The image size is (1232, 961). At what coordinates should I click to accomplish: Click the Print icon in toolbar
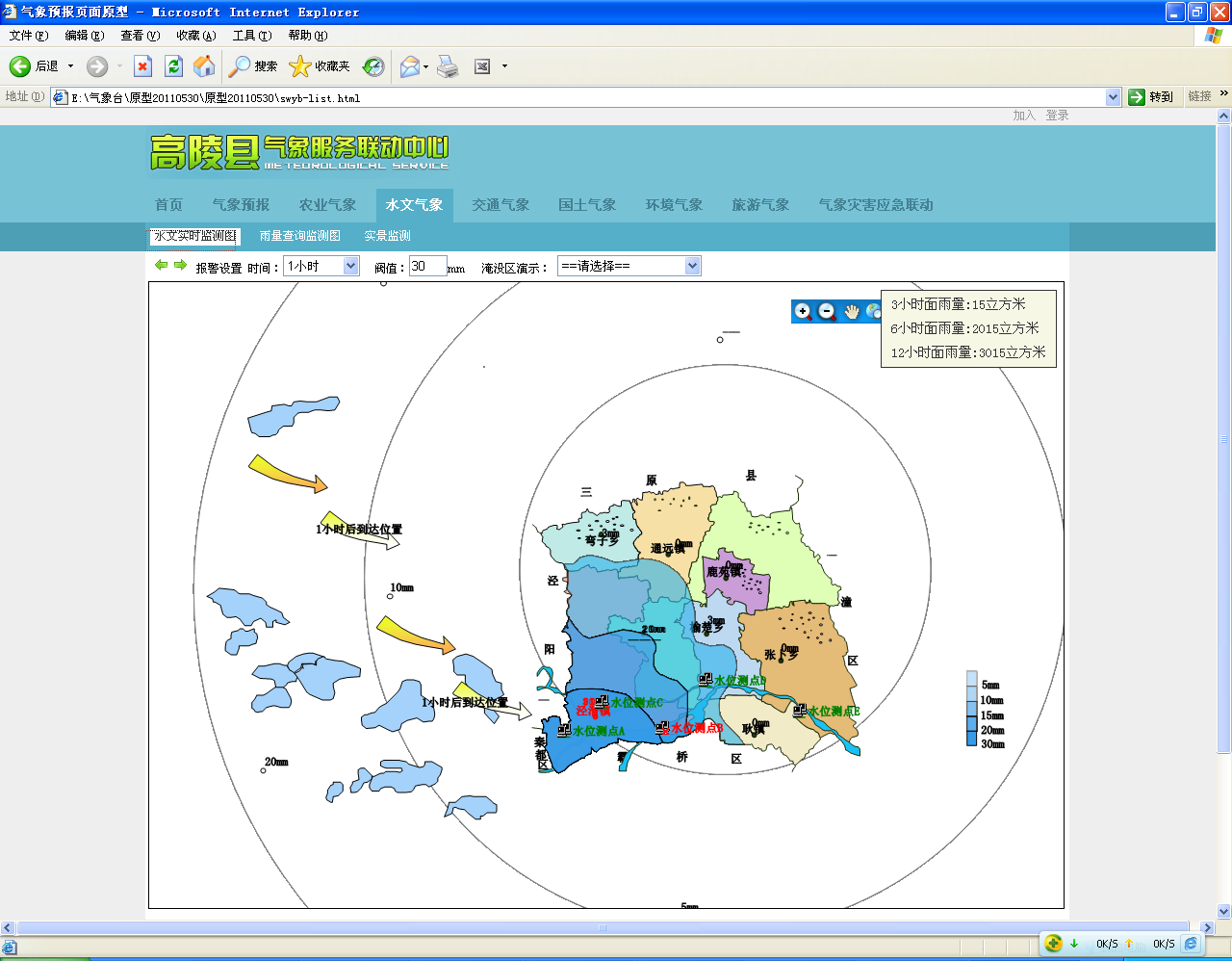click(448, 65)
